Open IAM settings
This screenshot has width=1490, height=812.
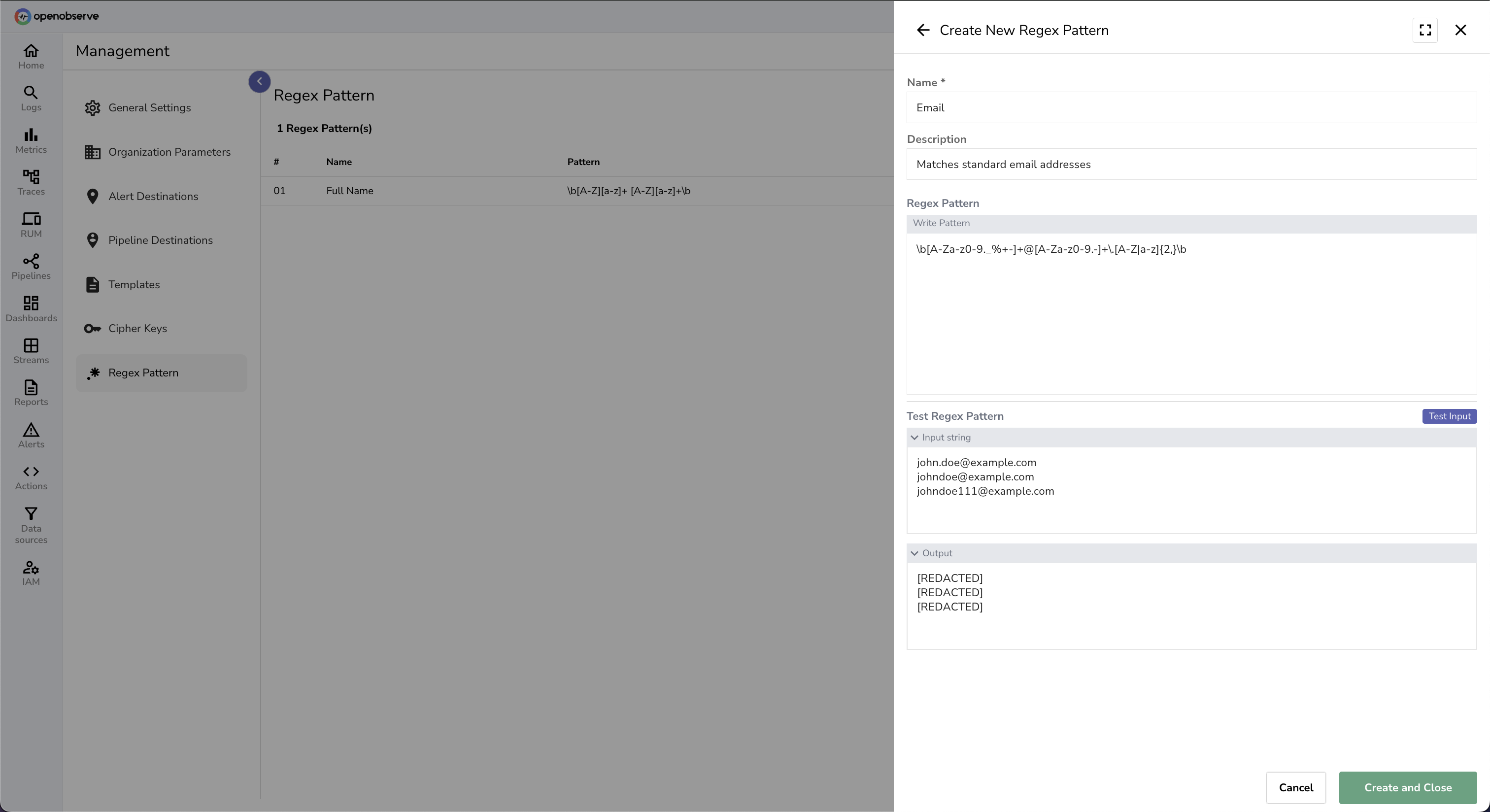point(31,573)
